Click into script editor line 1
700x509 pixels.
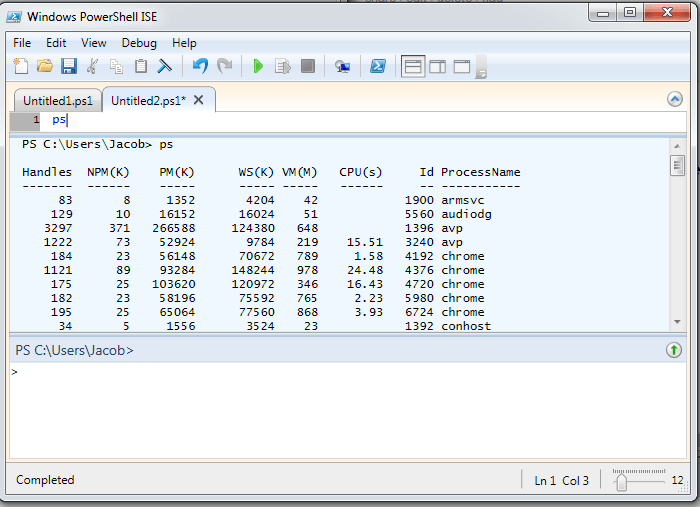pyautogui.click(x=362, y=120)
